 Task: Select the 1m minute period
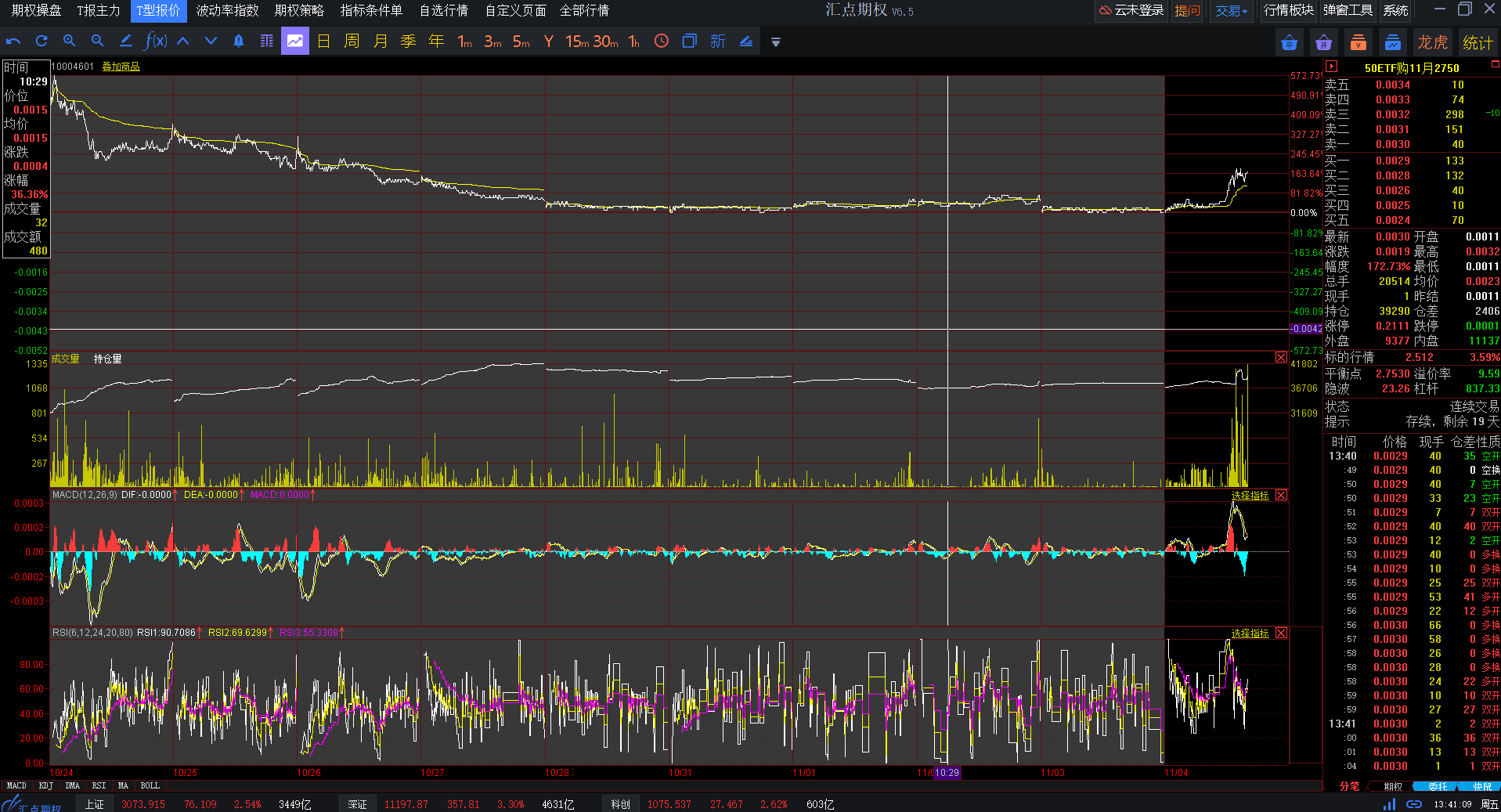pos(464,42)
